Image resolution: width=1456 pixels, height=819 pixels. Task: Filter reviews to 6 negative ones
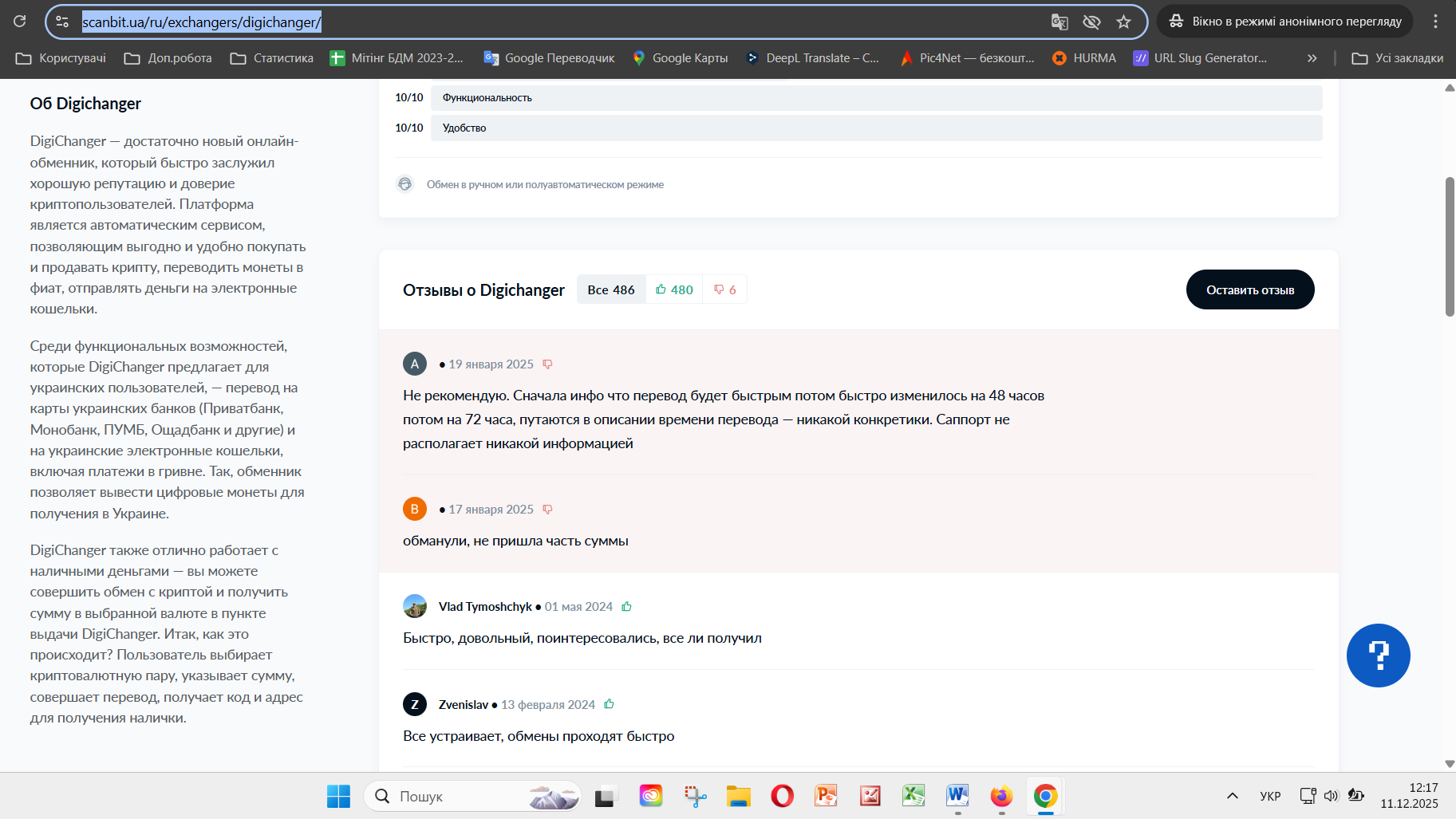pyautogui.click(x=724, y=289)
